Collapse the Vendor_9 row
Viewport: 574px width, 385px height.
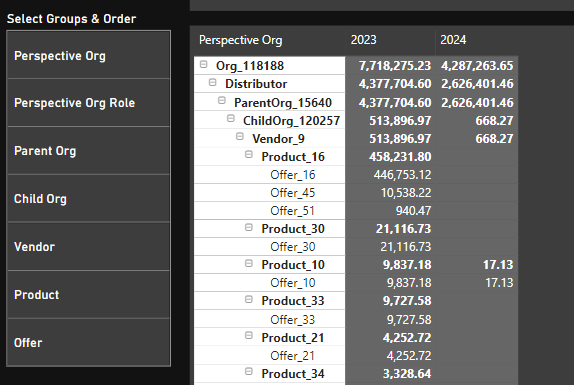tap(240, 137)
